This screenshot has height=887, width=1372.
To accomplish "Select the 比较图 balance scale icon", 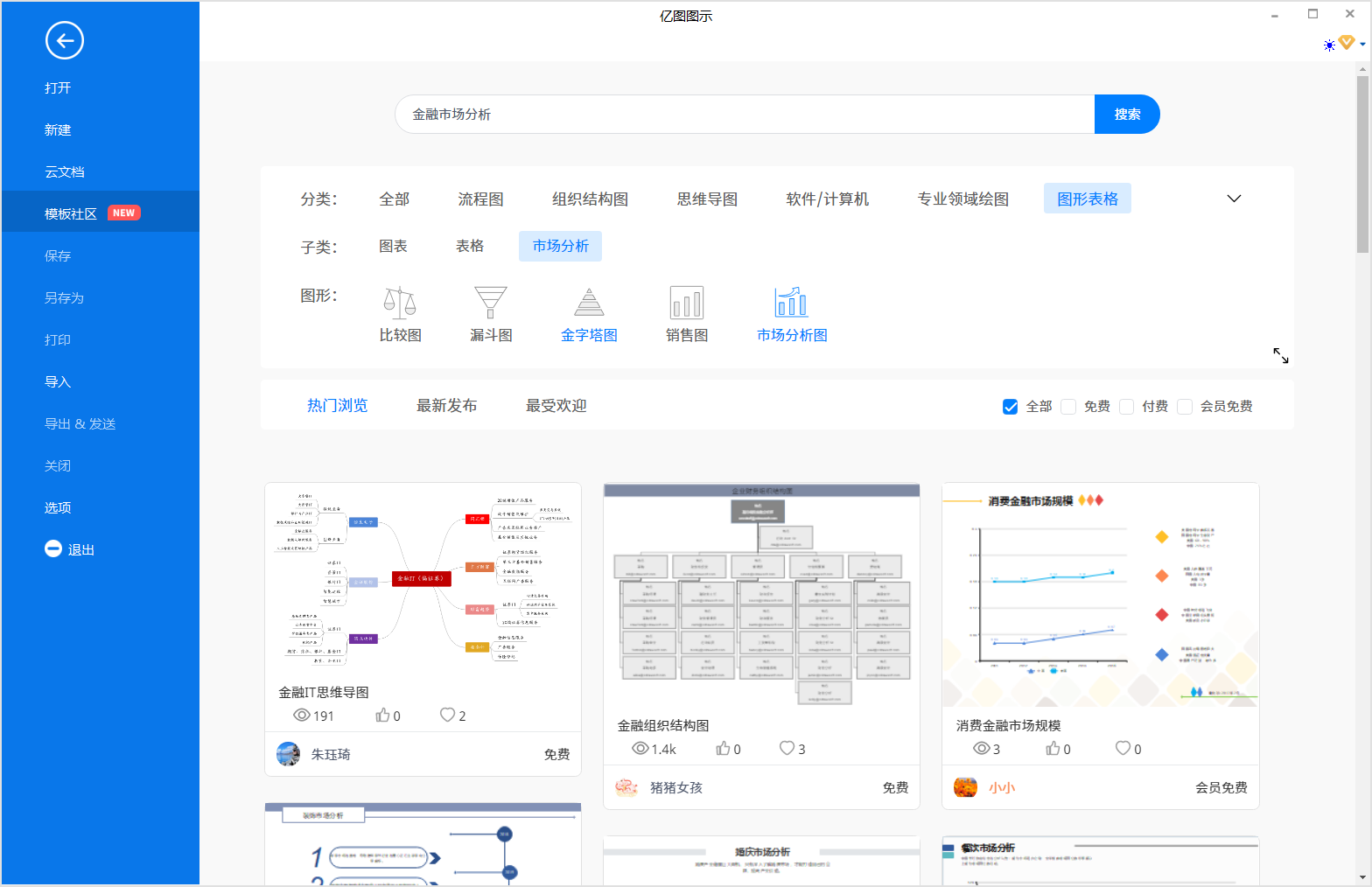I will coord(400,303).
